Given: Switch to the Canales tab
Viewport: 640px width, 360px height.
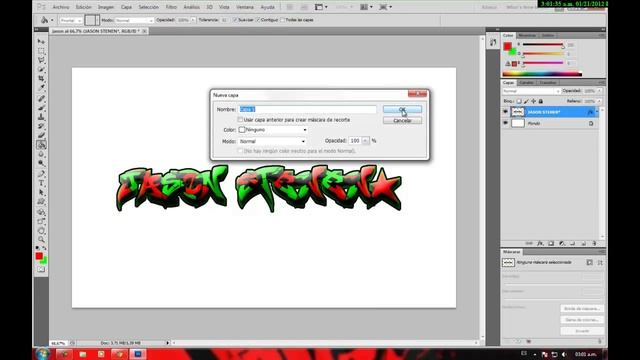Looking at the screenshot, I should click(x=527, y=82).
